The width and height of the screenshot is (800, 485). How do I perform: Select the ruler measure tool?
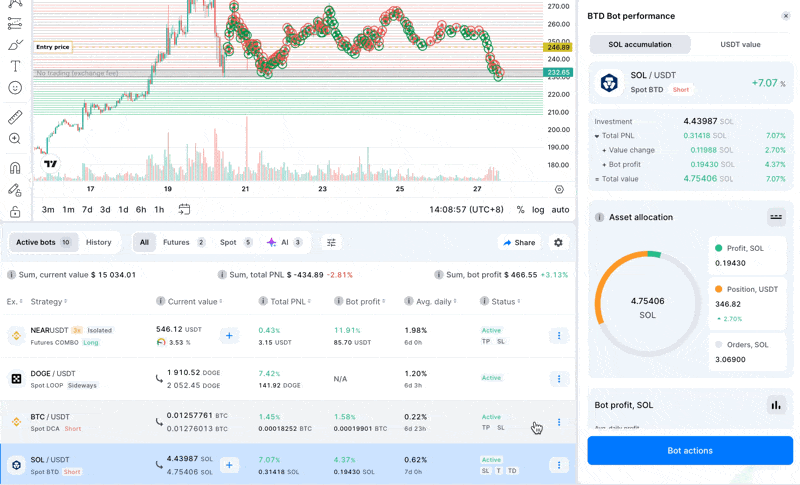pos(15,117)
